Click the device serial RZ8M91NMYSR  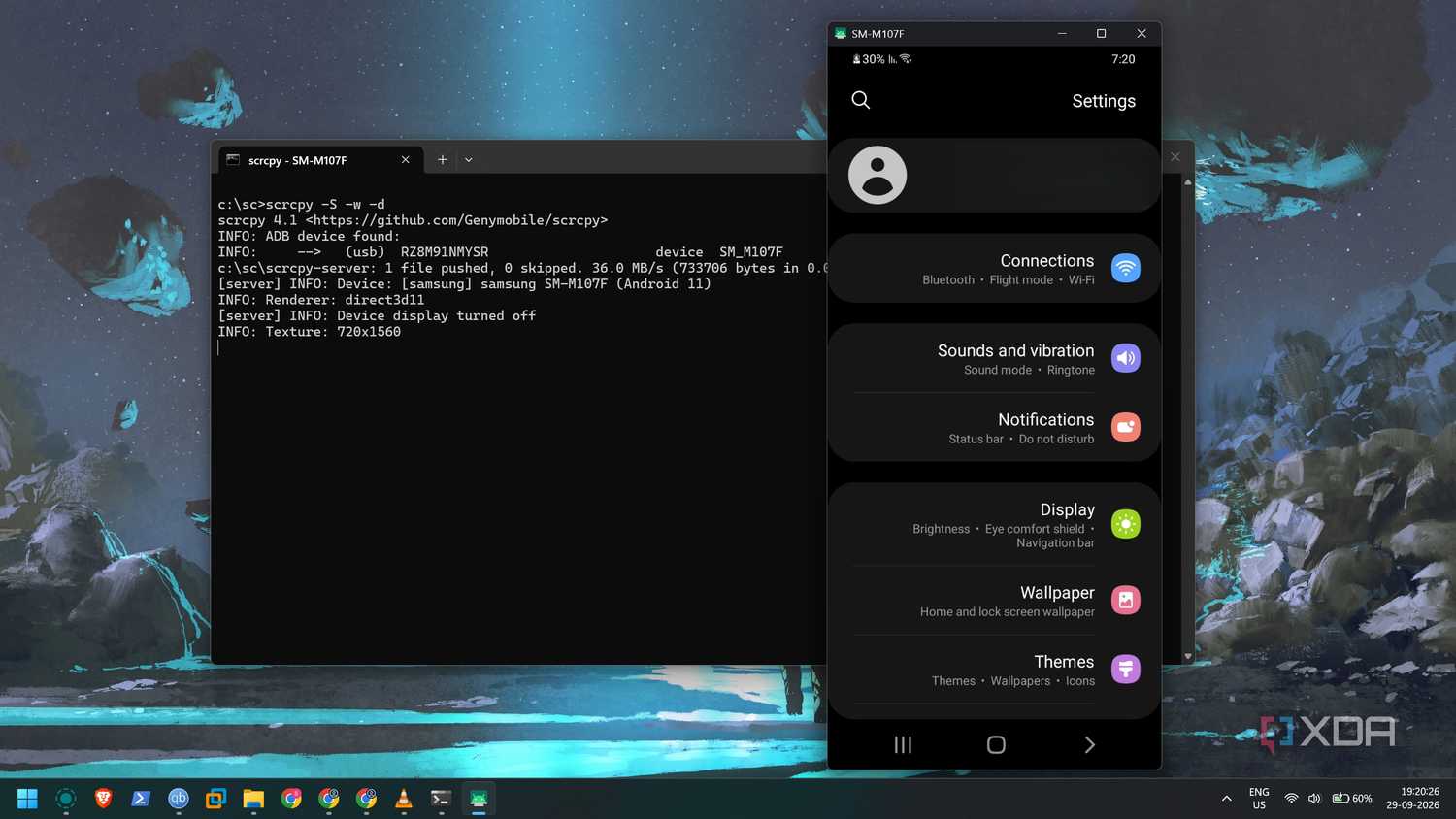point(445,252)
